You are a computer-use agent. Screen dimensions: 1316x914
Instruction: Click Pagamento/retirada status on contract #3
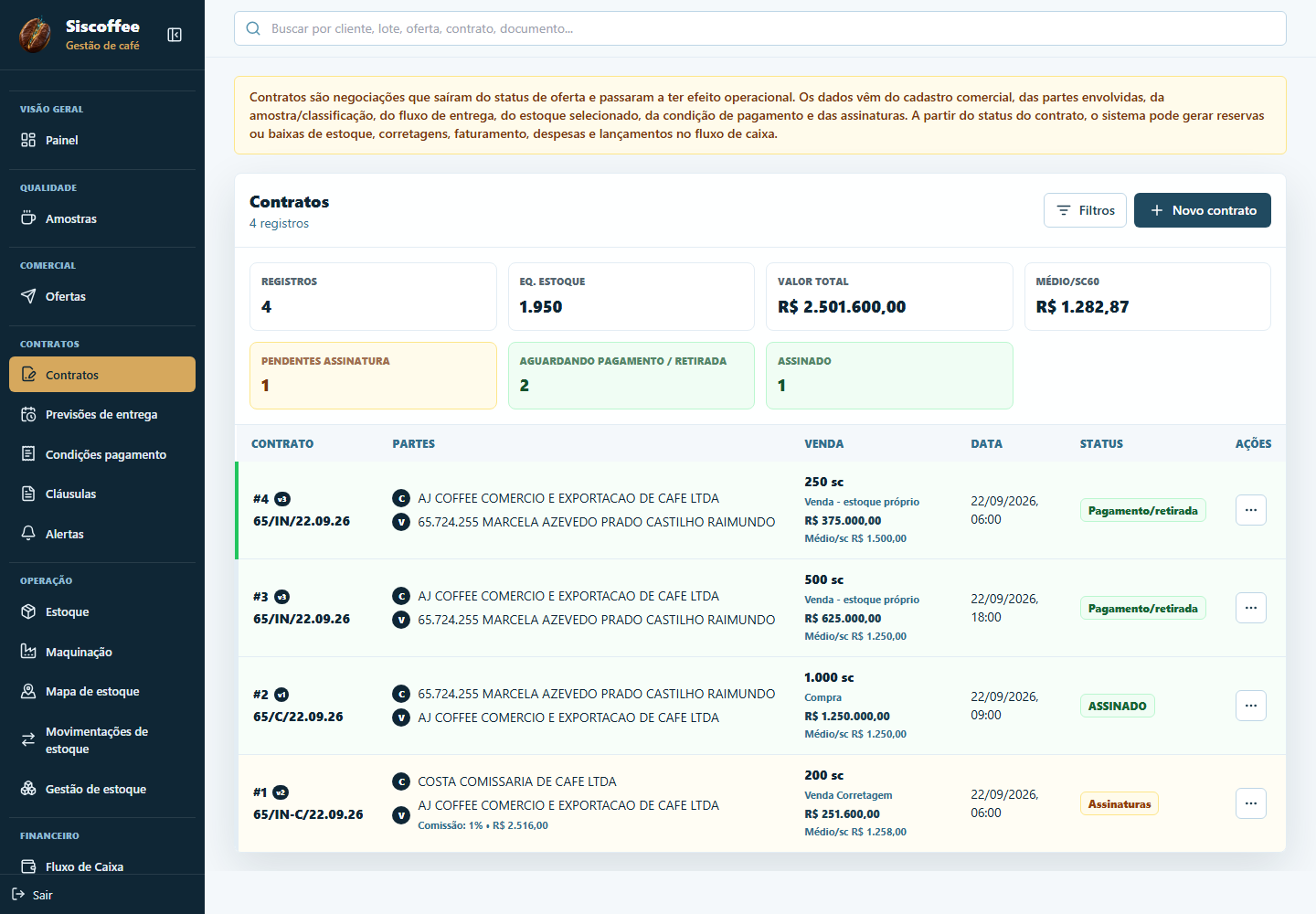(x=1142, y=608)
